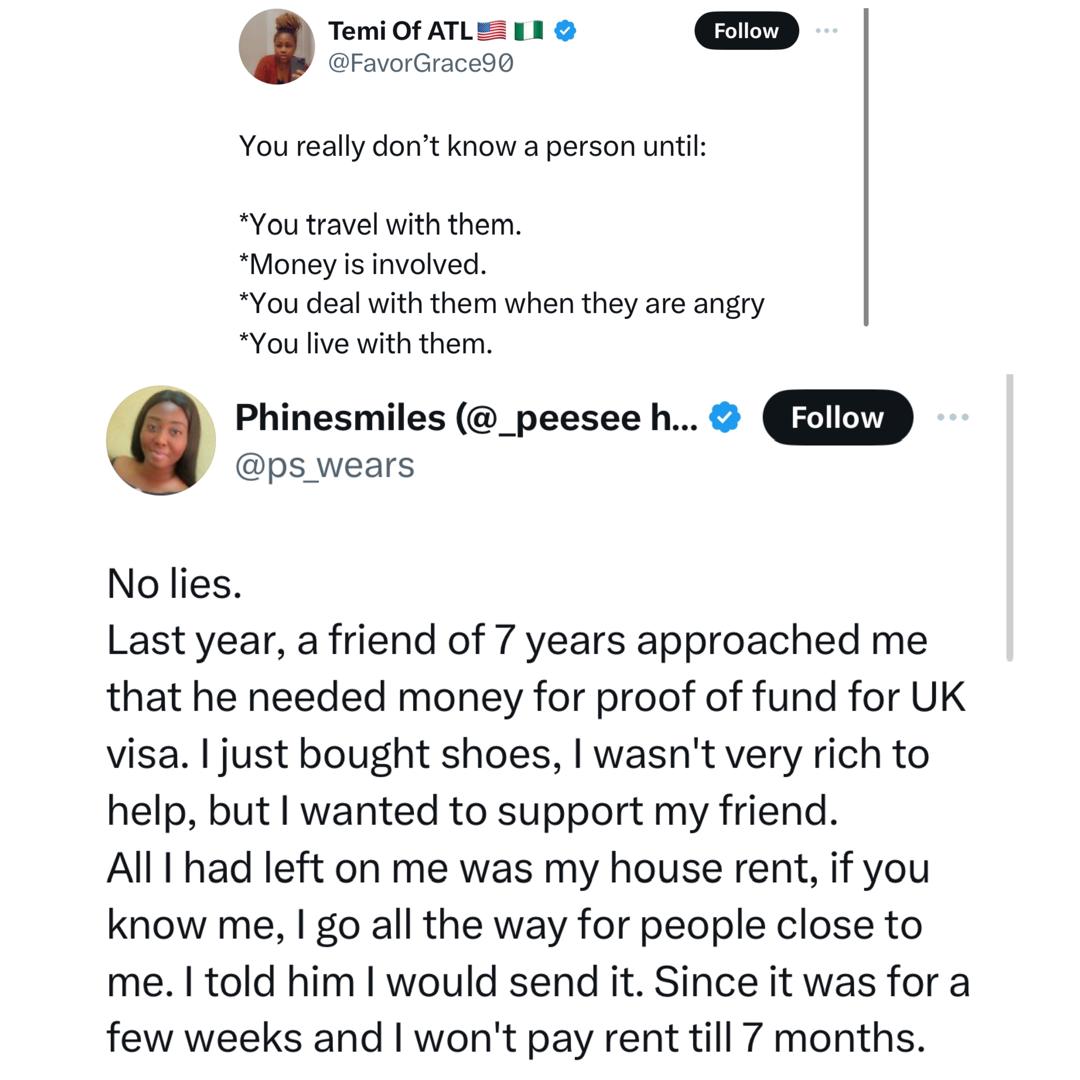Viewport: 1080px width, 1080px height.
Task: Click the US flag emoji beside Temi's name
Action: 492,31
